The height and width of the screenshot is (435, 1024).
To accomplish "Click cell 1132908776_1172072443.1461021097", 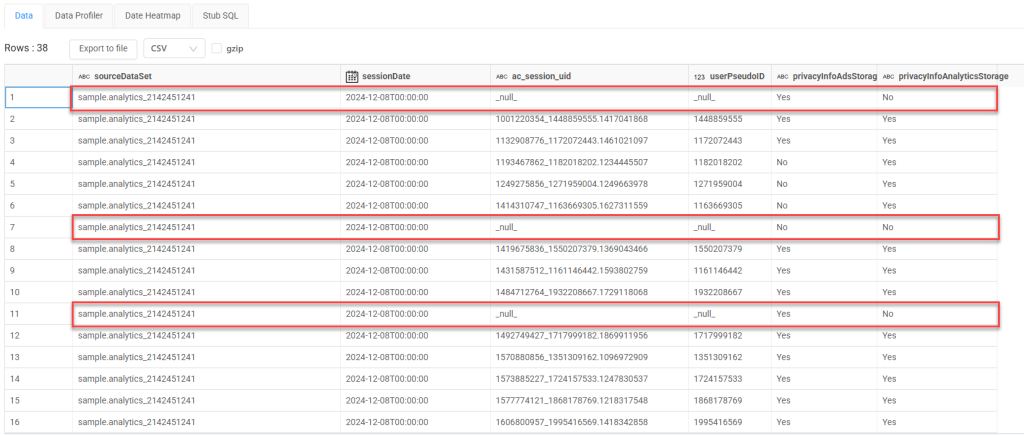I will tap(589, 141).
